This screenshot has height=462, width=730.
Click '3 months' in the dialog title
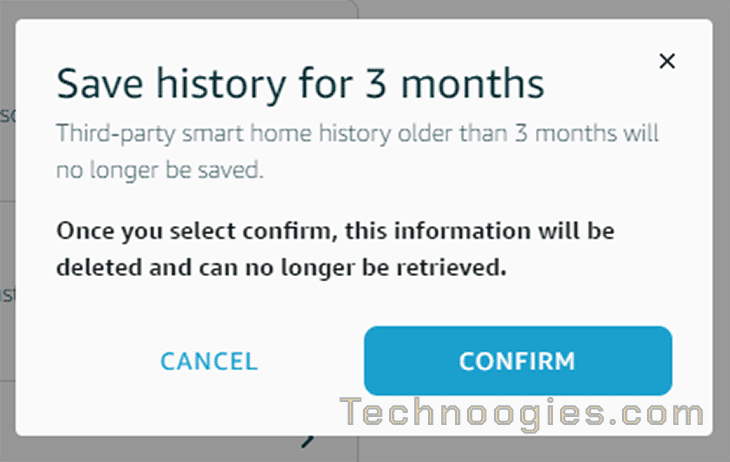pos(454,84)
